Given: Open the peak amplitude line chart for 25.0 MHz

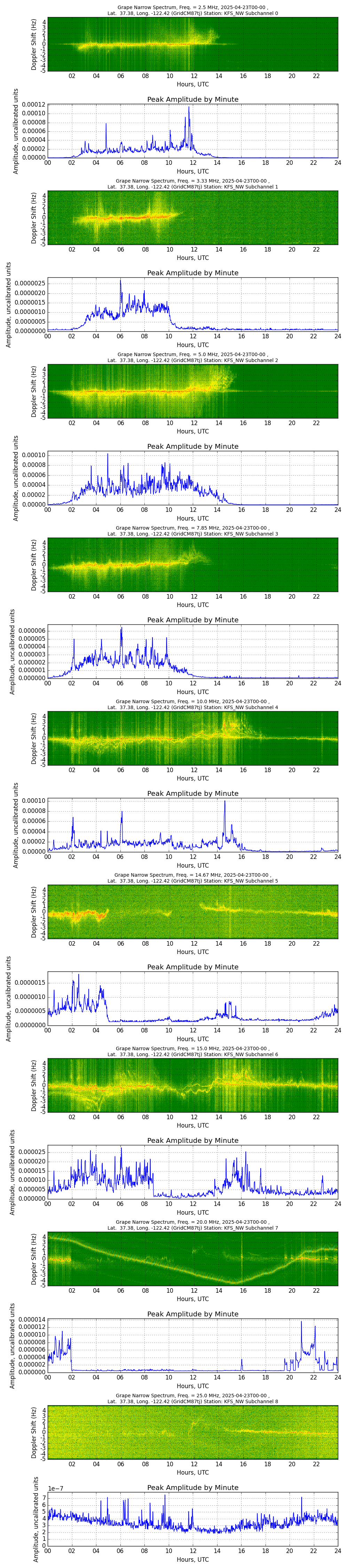Looking at the screenshot, I should [192, 1519].
